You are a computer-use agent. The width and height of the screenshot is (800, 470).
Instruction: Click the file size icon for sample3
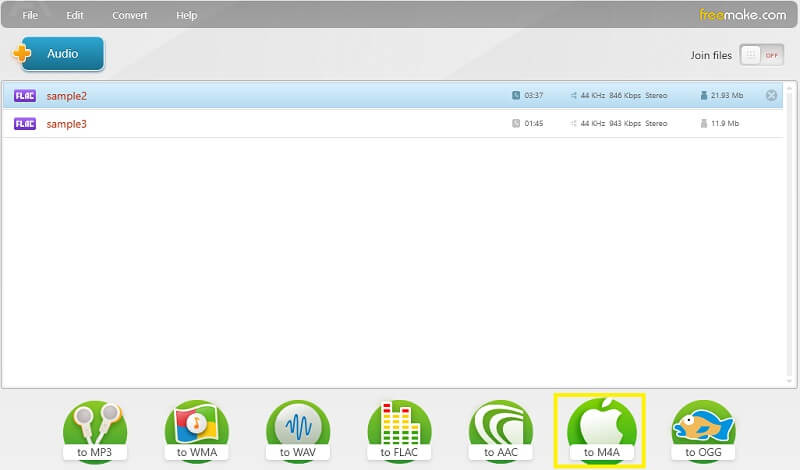click(x=704, y=123)
